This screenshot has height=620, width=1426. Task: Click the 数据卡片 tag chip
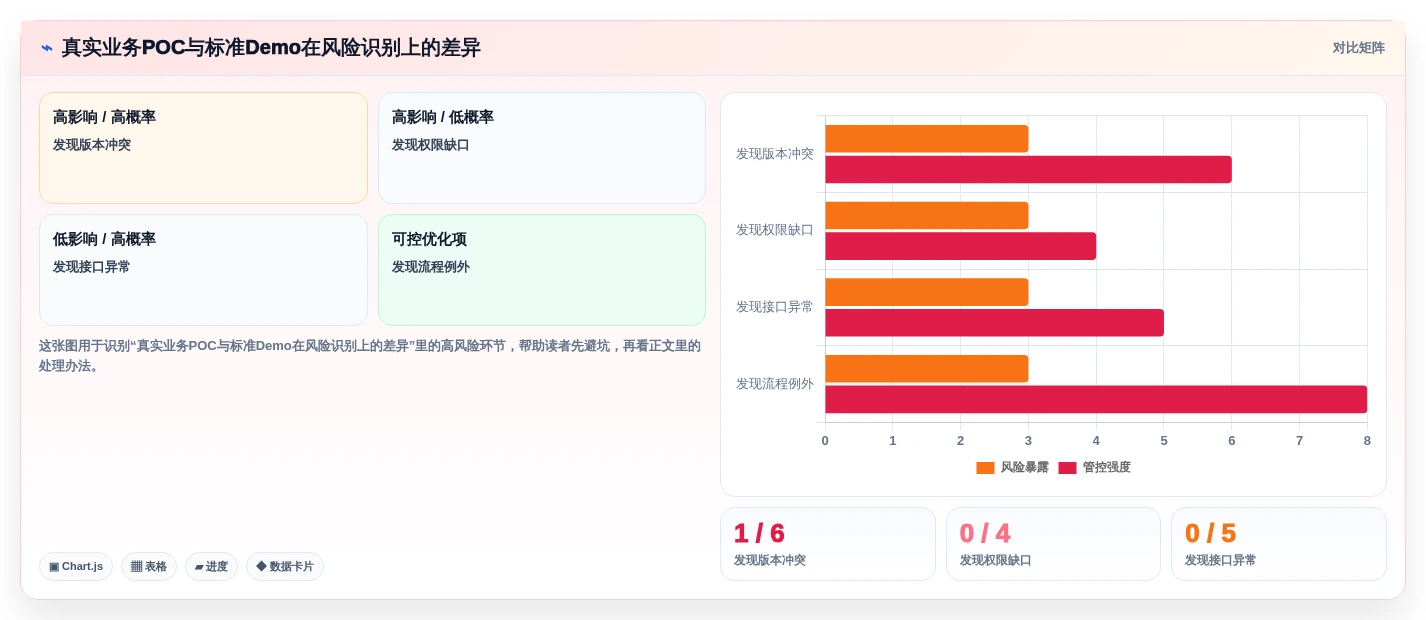point(285,566)
